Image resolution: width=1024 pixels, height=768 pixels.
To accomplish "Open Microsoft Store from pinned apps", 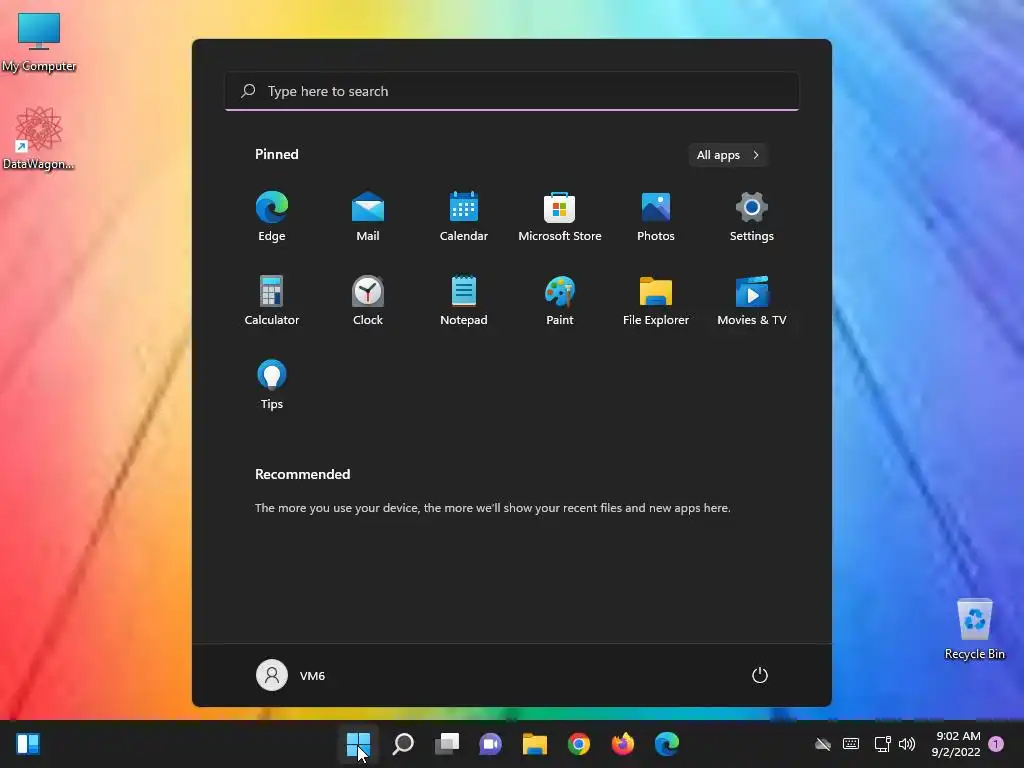I will (560, 217).
